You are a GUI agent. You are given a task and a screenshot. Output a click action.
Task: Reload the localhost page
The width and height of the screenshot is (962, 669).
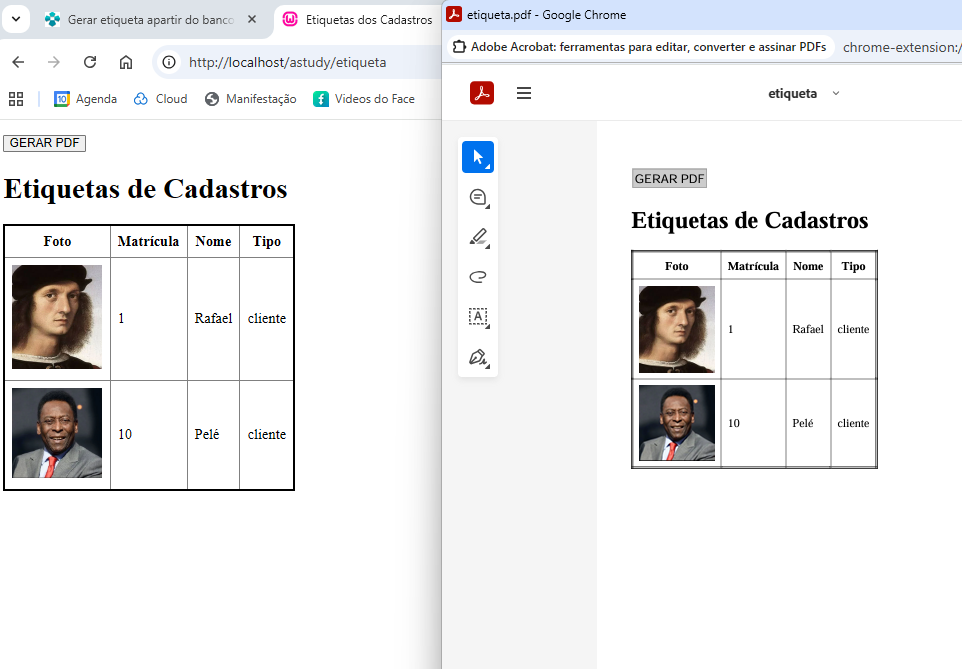coord(90,62)
